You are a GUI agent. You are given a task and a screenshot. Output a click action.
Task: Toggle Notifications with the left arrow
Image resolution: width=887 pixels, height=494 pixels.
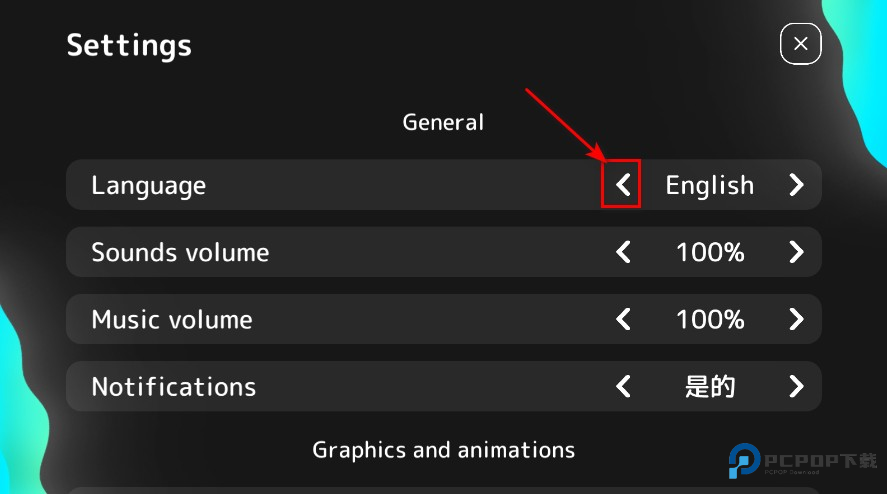click(623, 386)
